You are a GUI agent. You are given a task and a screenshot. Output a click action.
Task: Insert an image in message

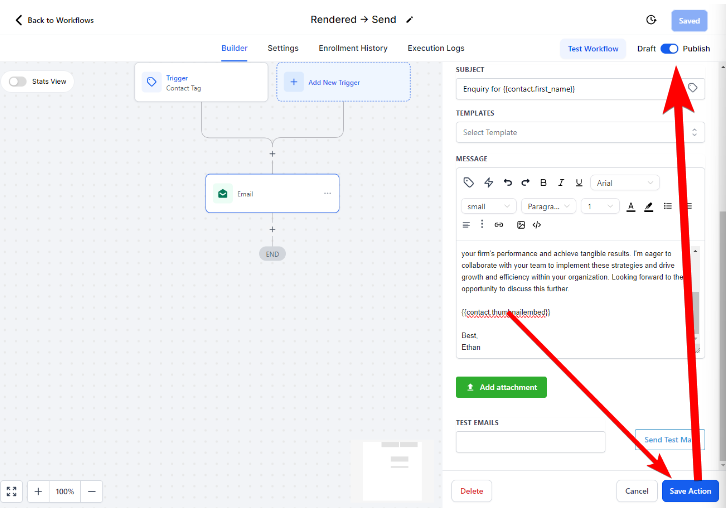(521, 225)
